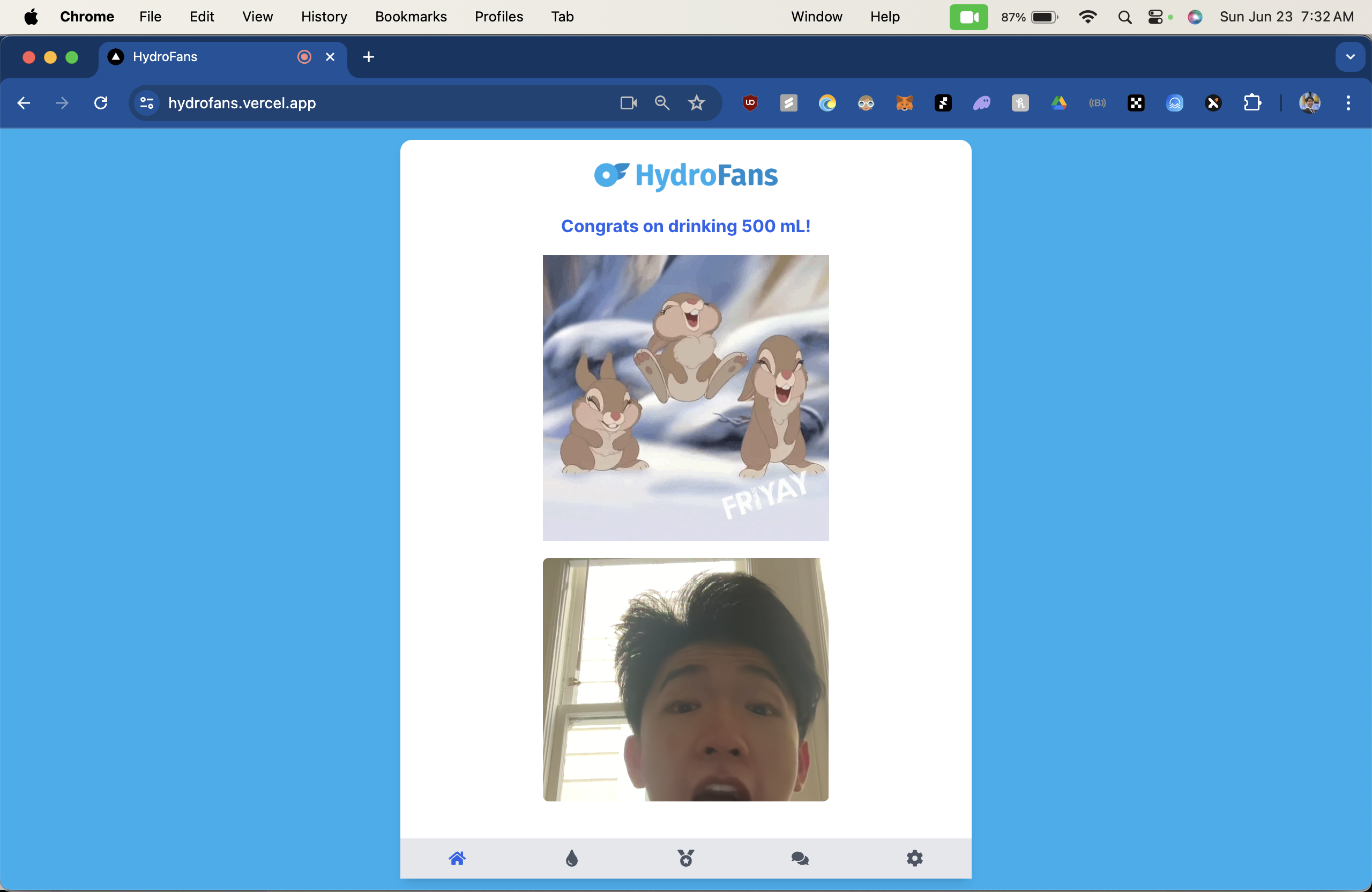Open the Tab menu
The image size is (1372, 892).
pos(562,17)
